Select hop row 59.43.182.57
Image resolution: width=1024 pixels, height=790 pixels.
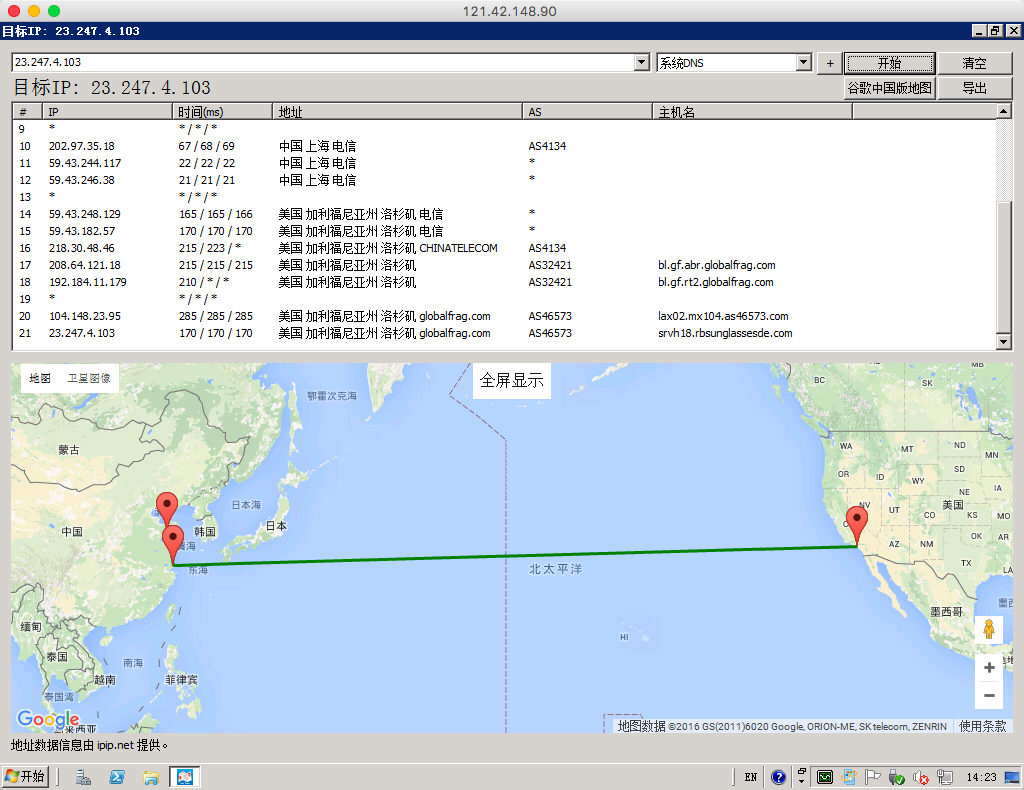pyautogui.click(x=504, y=231)
